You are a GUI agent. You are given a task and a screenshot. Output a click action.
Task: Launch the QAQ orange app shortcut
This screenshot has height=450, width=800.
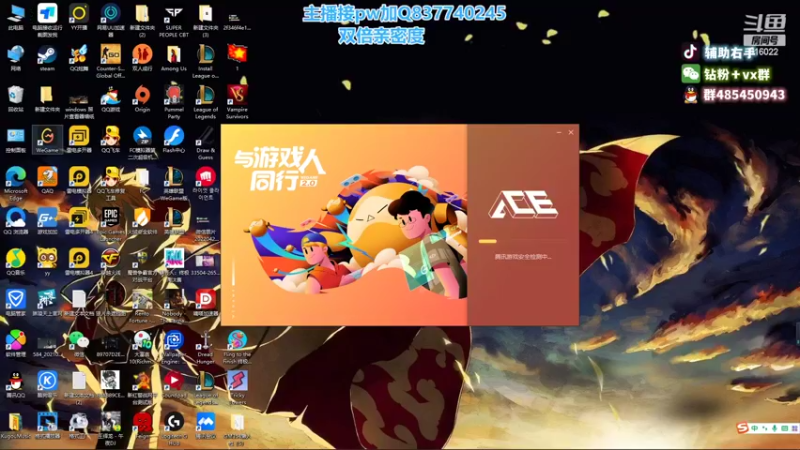point(47,180)
